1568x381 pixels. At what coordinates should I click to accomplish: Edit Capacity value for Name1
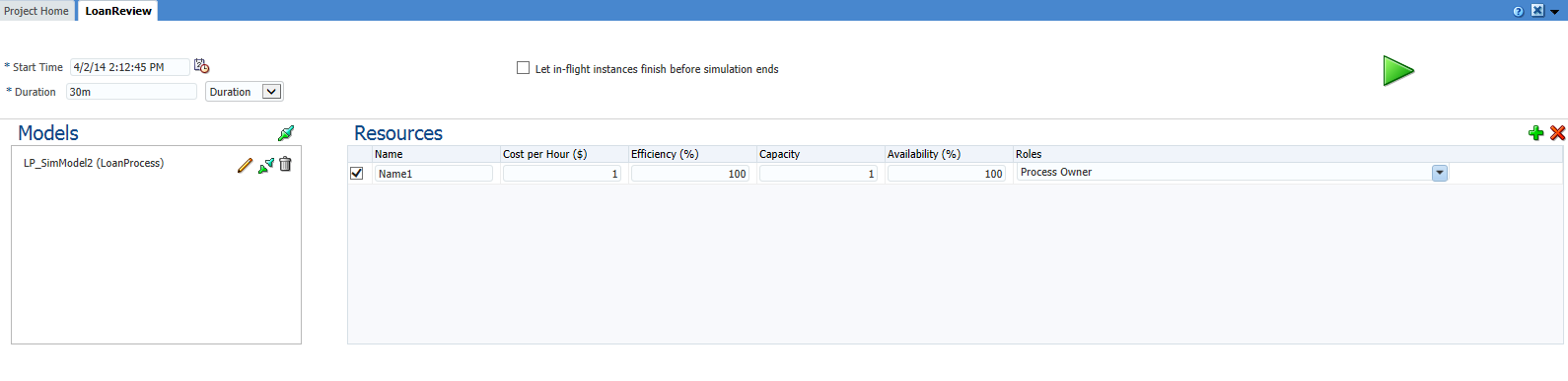[819, 174]
